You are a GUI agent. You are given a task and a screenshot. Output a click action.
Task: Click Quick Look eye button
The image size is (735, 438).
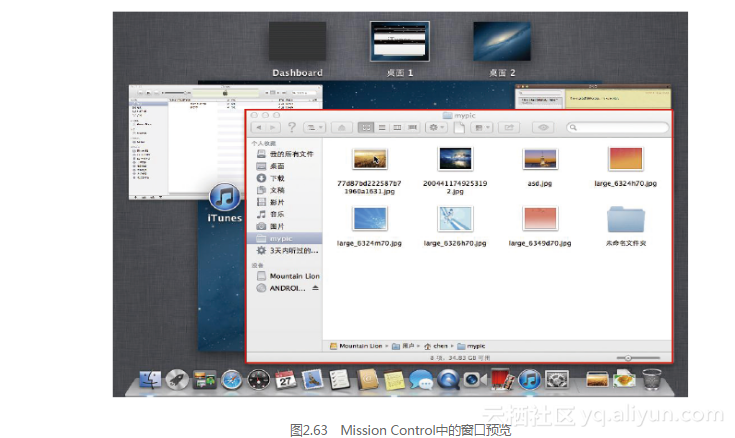[543, 127]
